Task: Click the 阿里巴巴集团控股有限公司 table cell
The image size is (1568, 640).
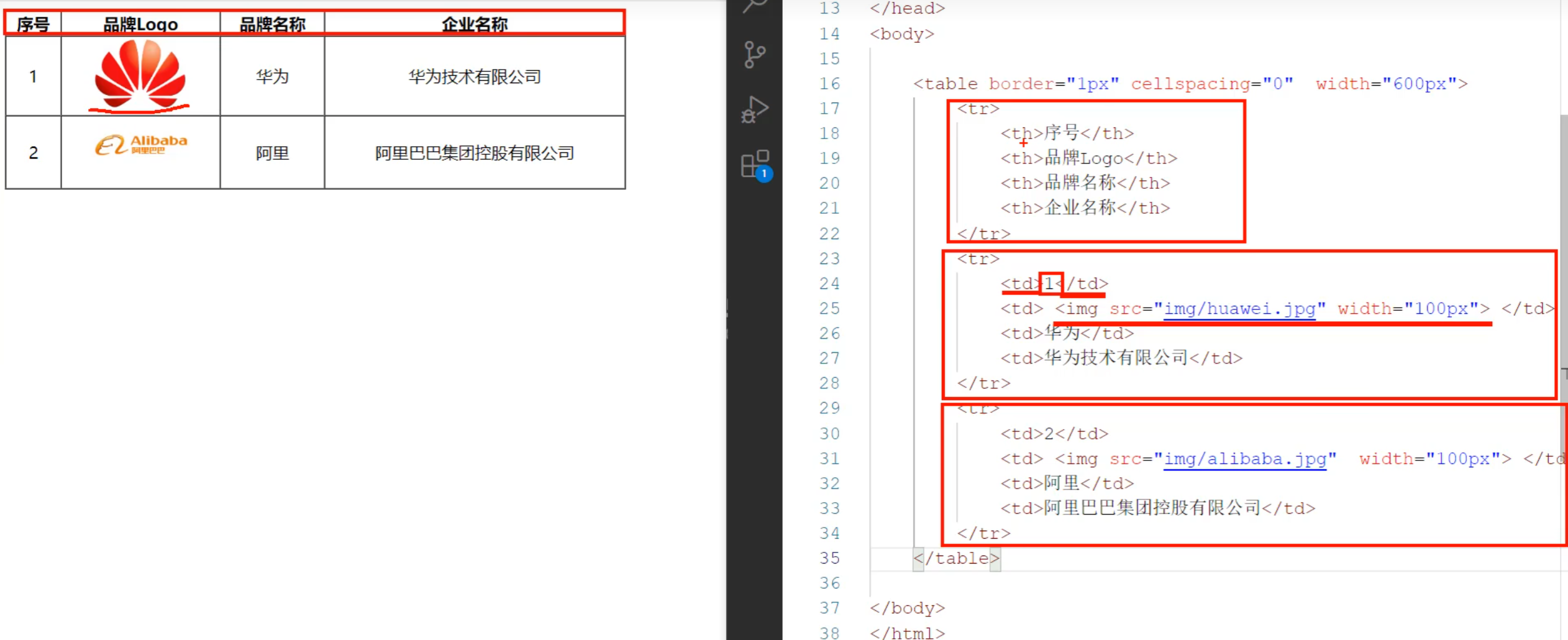Action: [x=475, y=153]
